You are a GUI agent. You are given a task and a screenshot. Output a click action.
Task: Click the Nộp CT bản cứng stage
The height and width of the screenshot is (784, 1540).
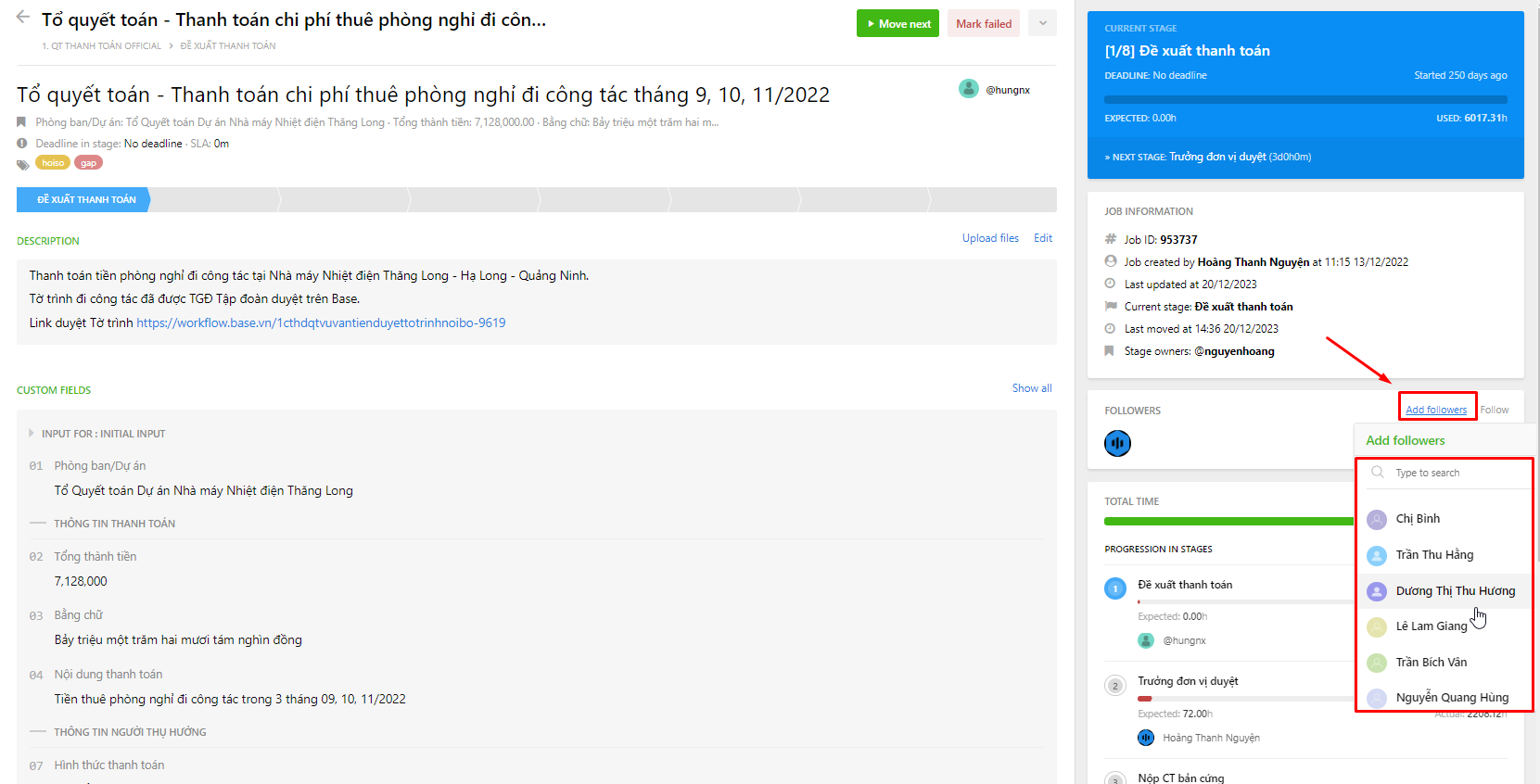click(1181, 778)
